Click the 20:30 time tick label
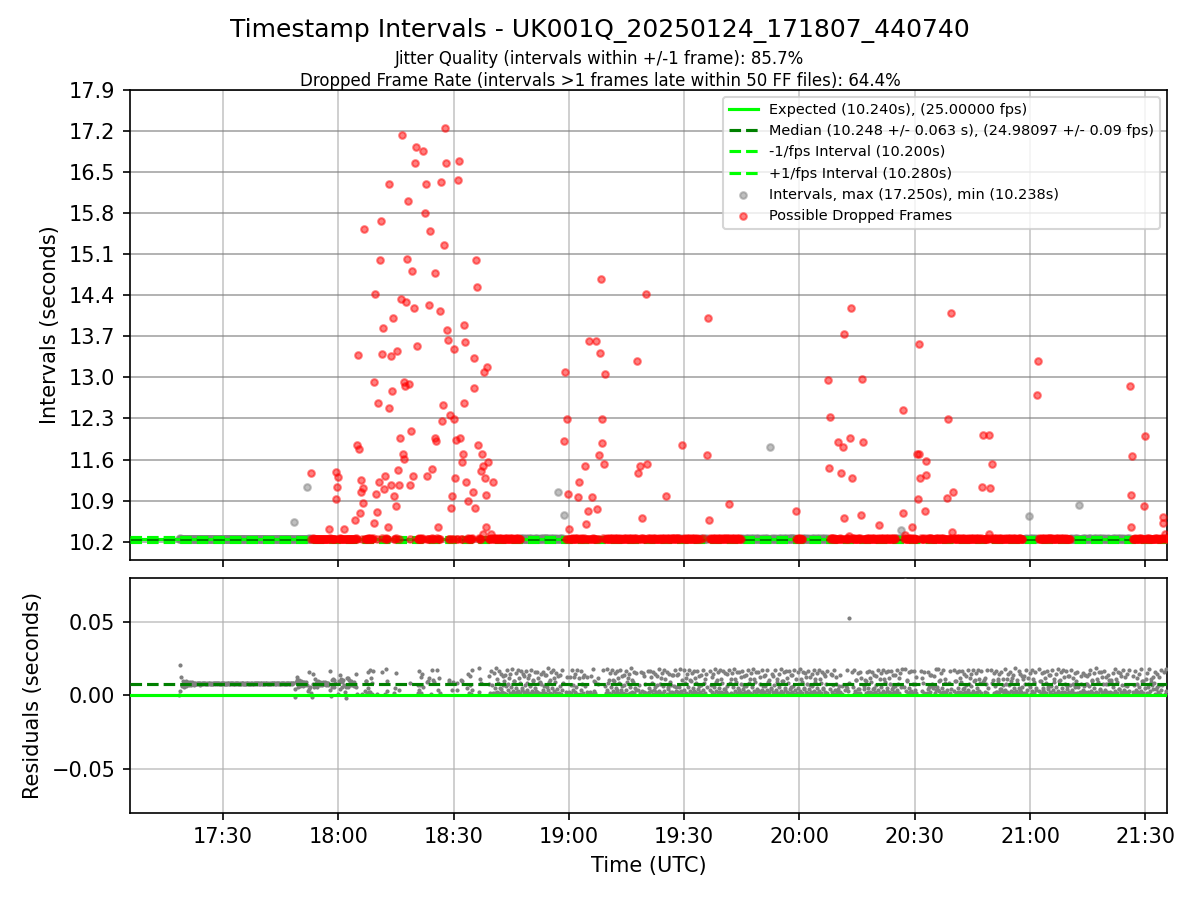The image size is (1200, 900). point(914,835)
